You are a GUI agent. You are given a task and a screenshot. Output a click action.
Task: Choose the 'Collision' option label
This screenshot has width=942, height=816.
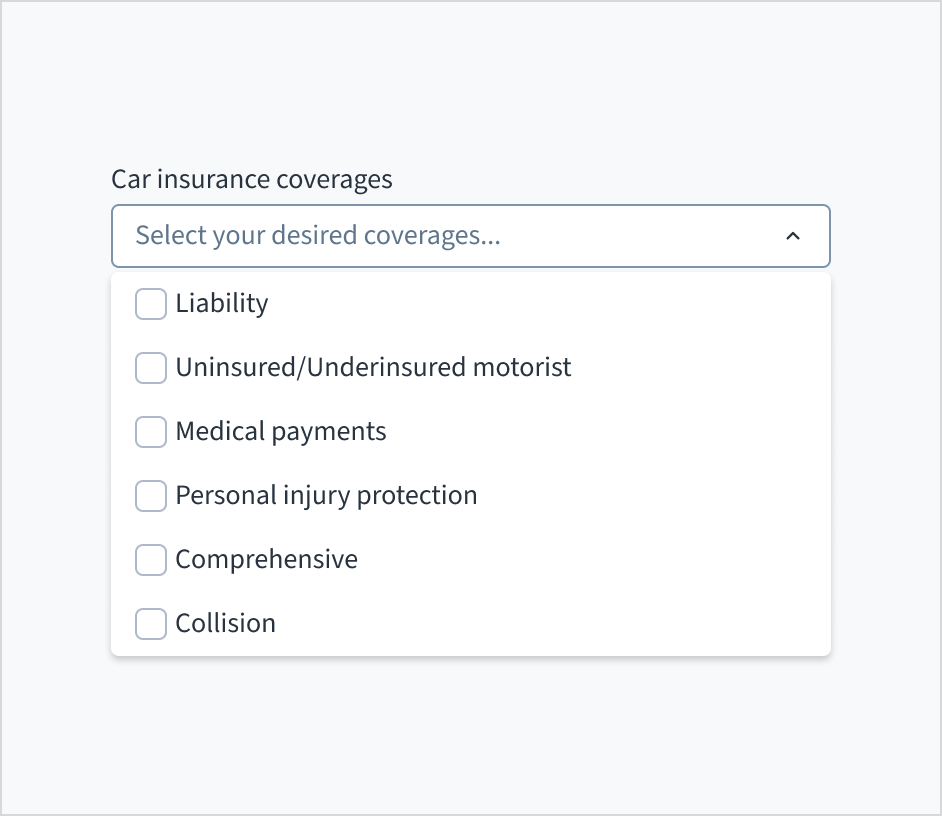[225, 624]
